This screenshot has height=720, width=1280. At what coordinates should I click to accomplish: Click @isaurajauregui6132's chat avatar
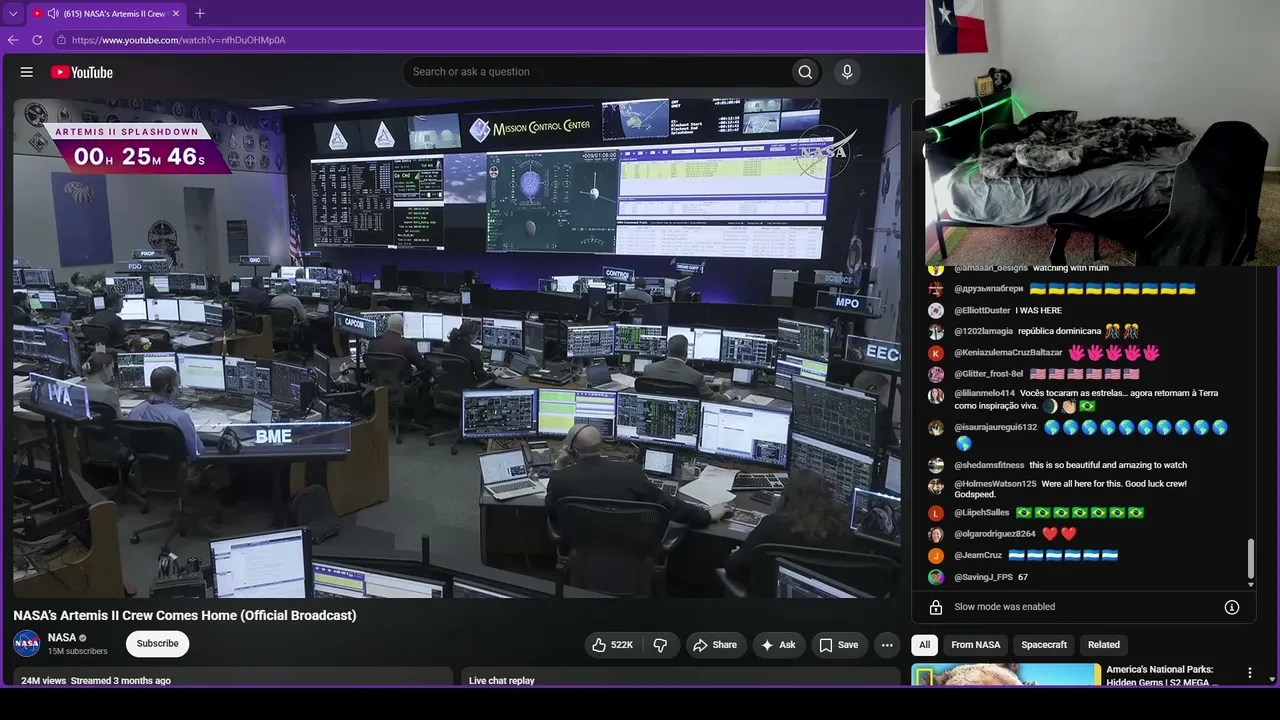pyautogui.click(x=936, y=428)
